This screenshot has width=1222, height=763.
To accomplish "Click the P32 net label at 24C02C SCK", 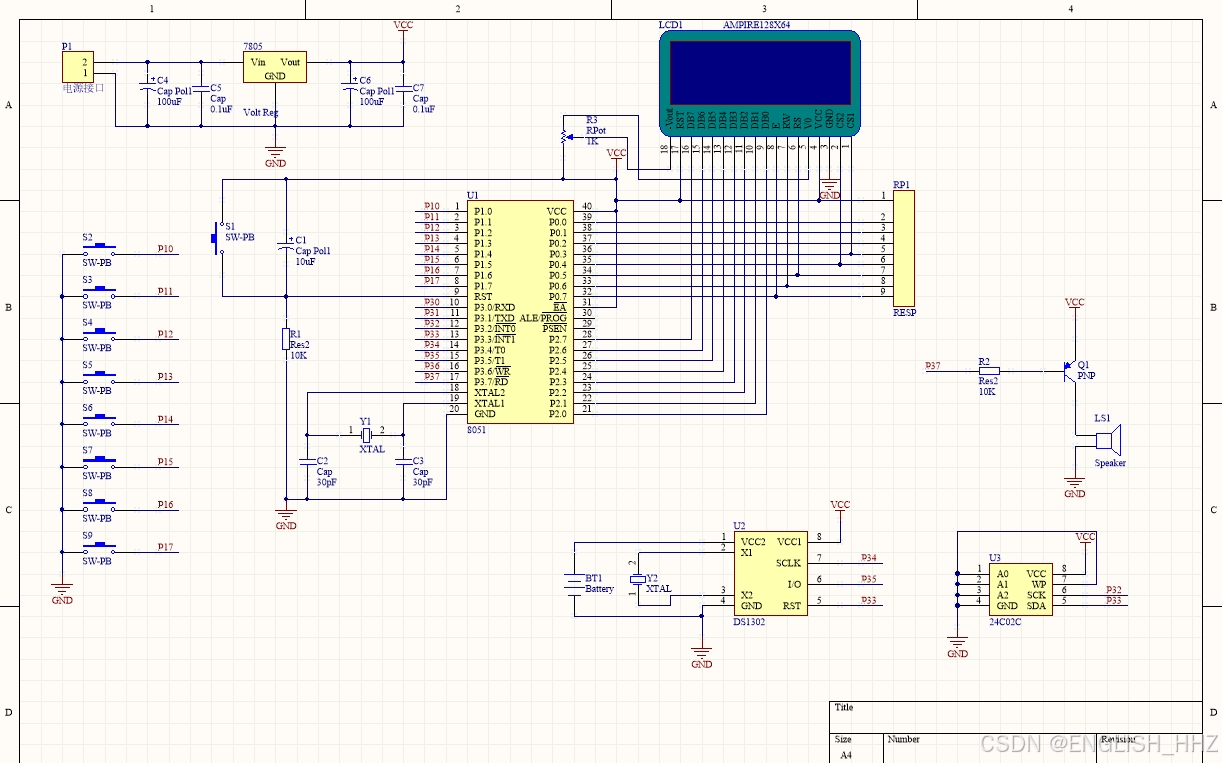I will click(1114, 590).
